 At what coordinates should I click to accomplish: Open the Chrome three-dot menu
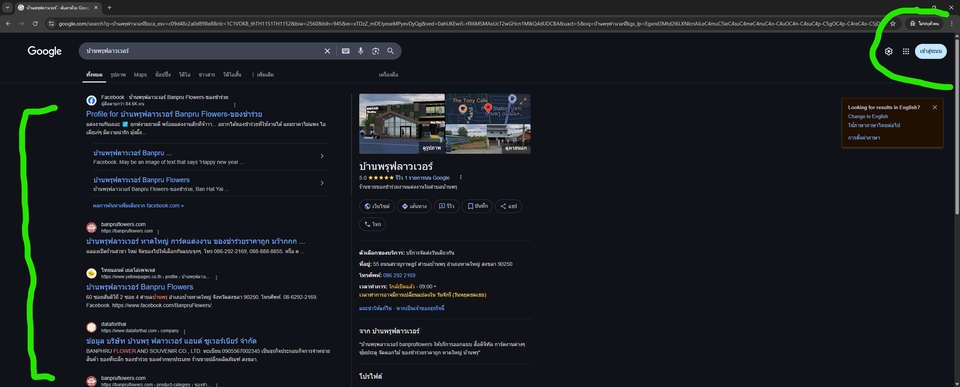(x=952, y=23)
